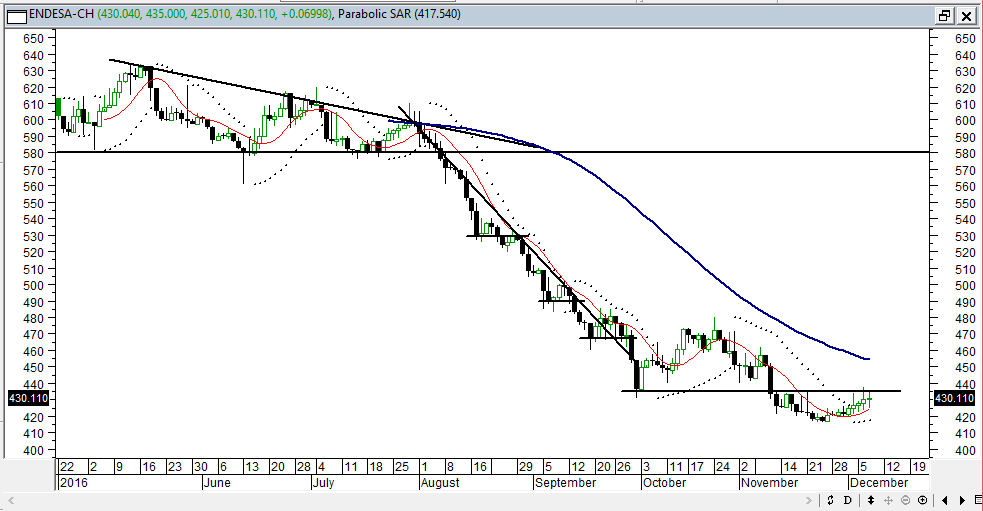Click the August month label

439,483
